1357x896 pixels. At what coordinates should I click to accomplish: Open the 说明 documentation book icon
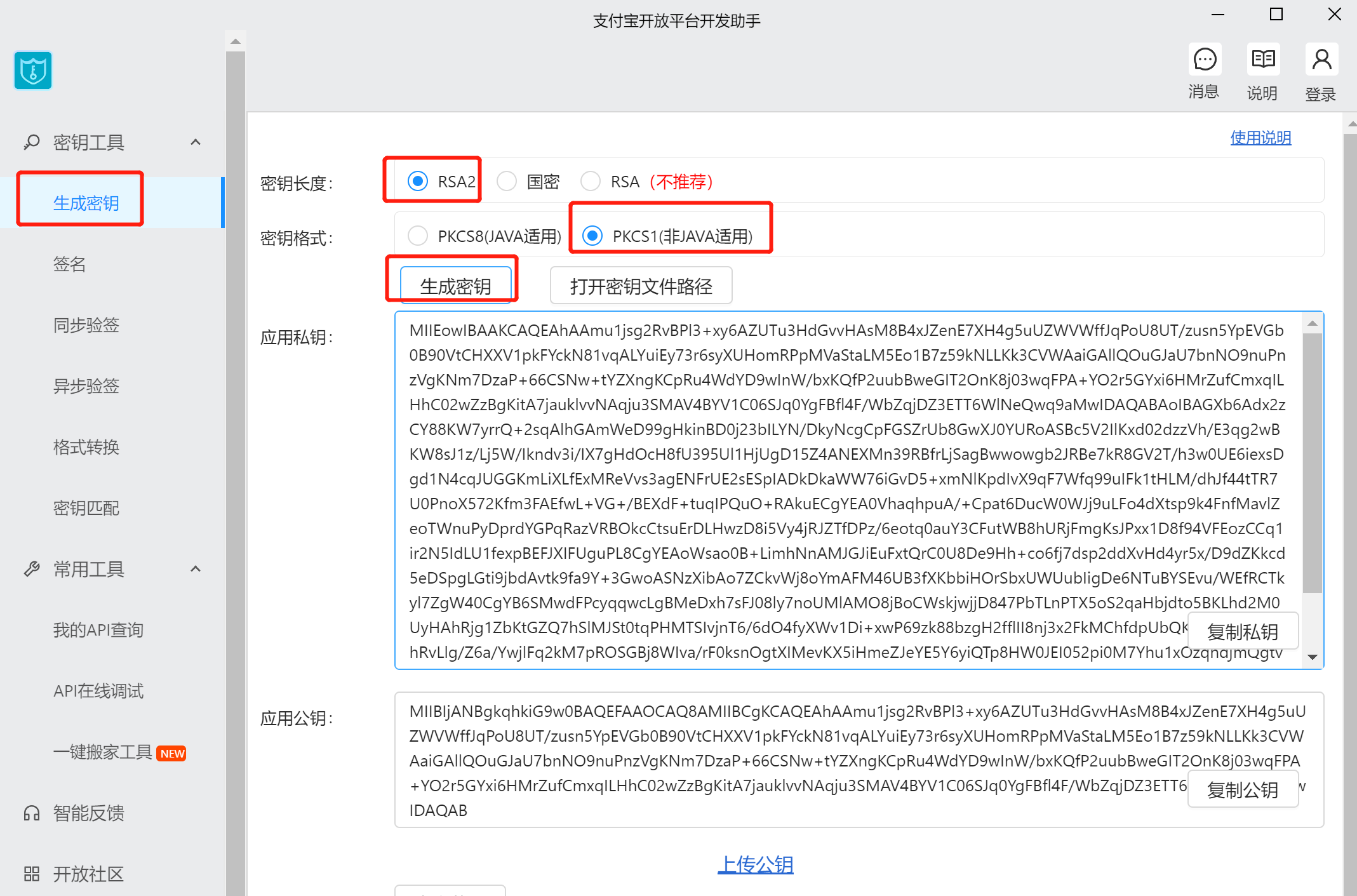point(1262,60)
